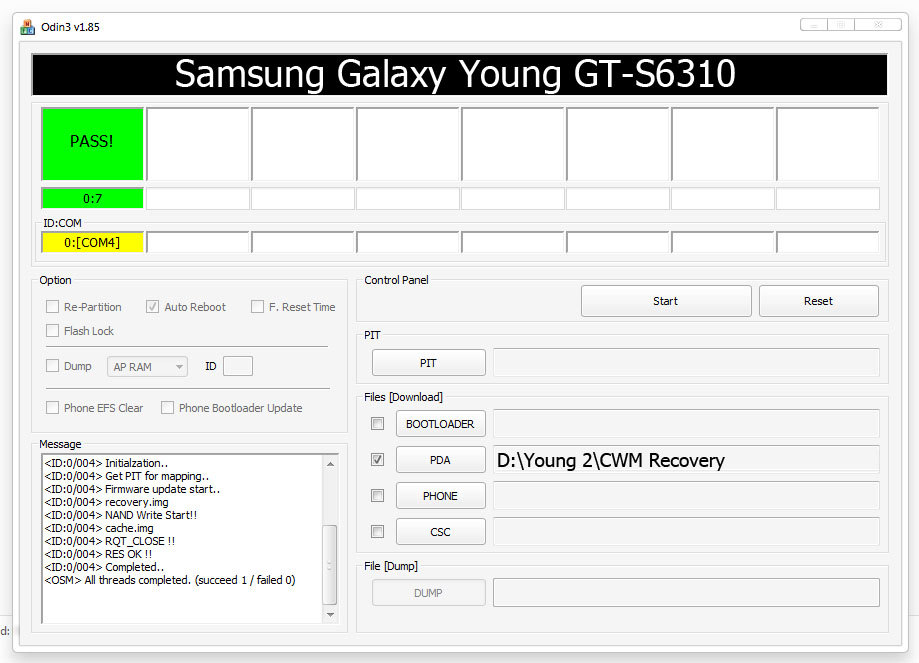Click Message log scrollbar up arrow
The image size is (919, 663).
(x=330, y=464)
